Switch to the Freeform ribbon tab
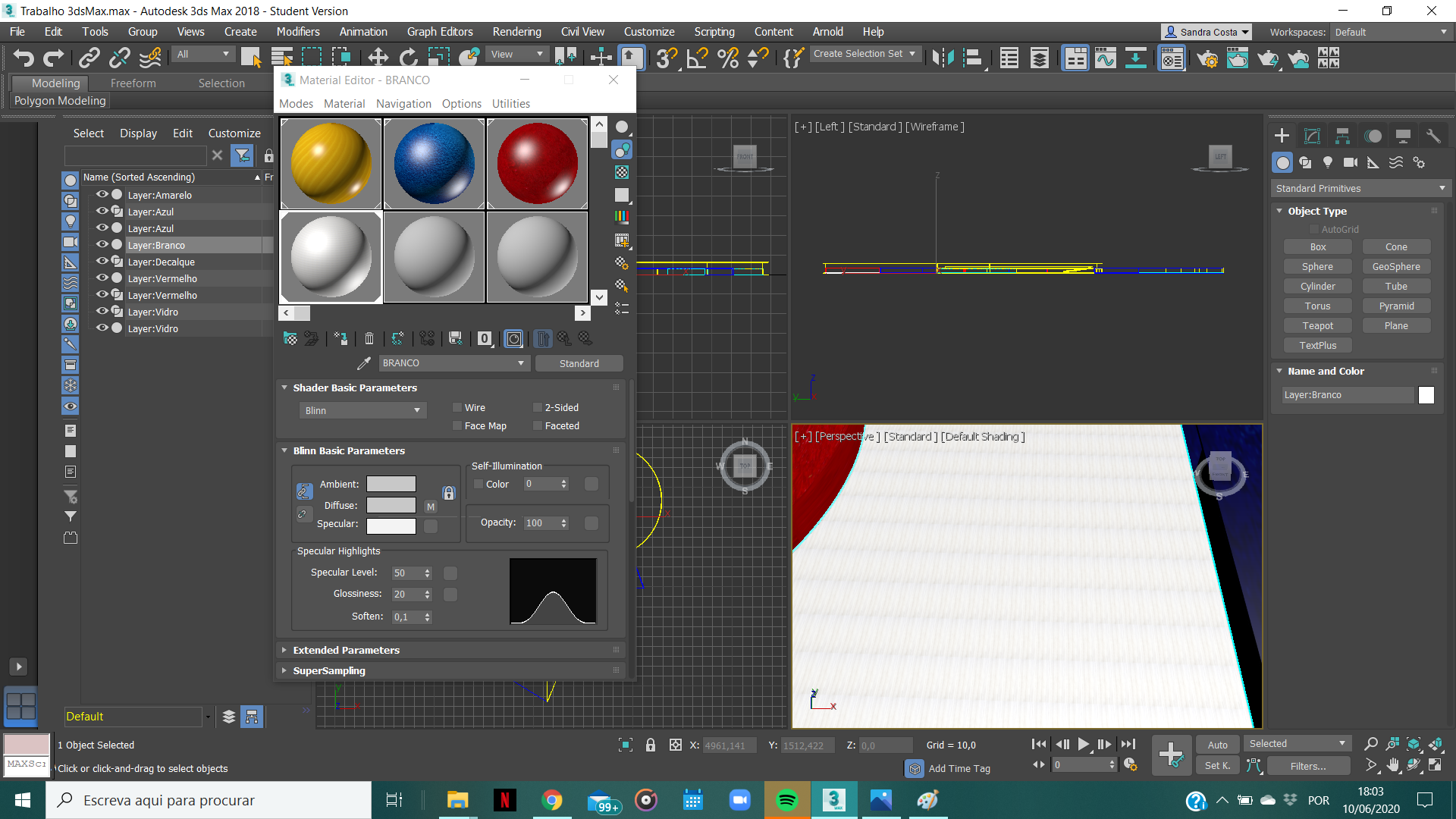 [x=133, y=83]
